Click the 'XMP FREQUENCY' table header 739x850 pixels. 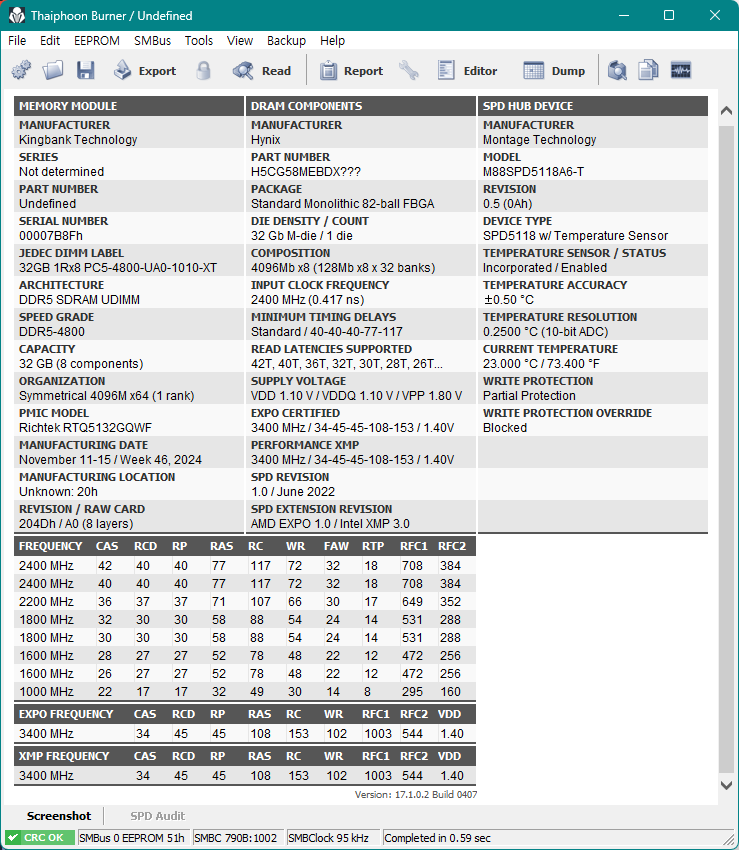tap(64, 756)
